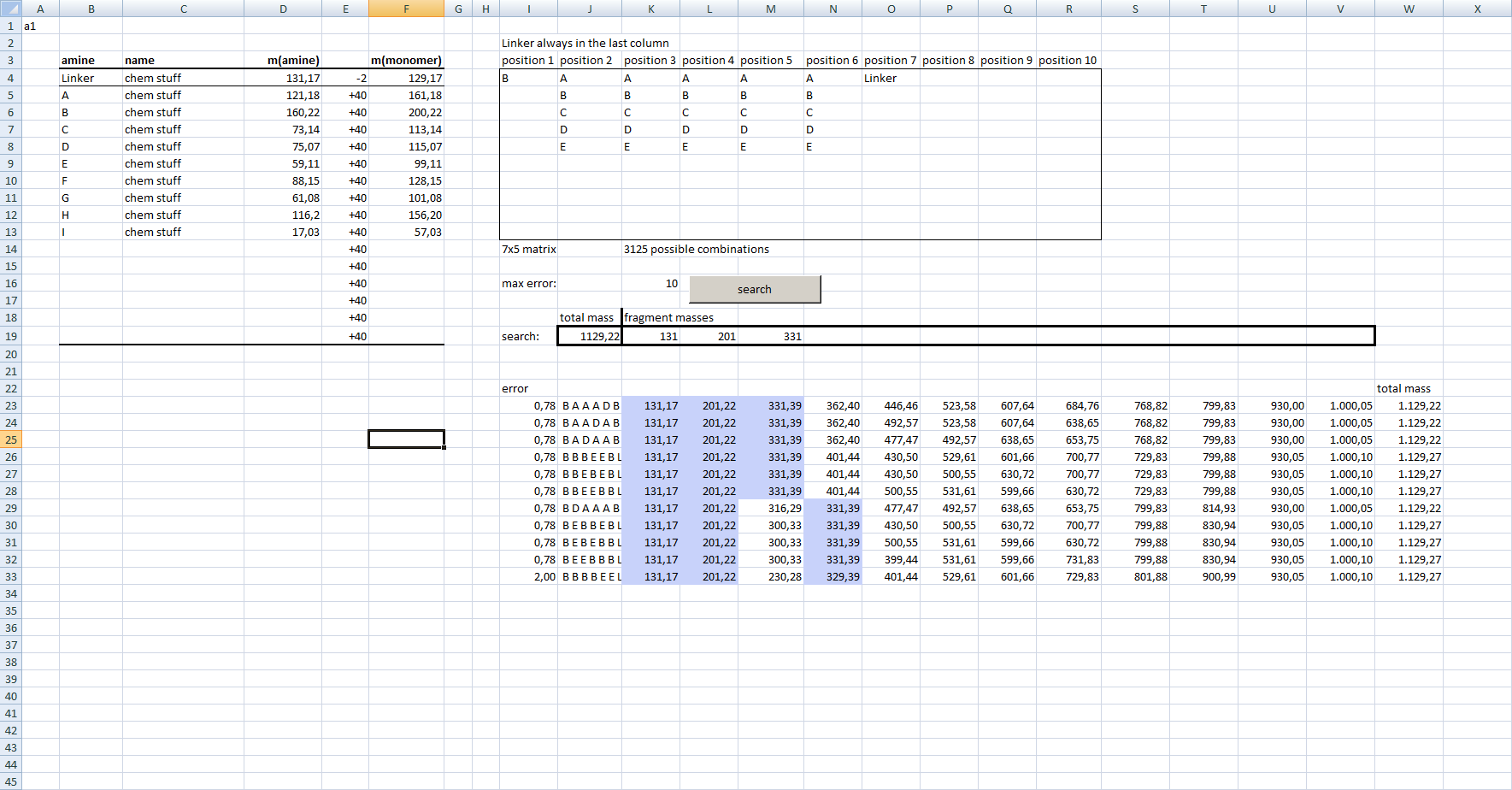The width and height of the screenshot is (1512, 790).
Task: Select the '7x5 matrix' cell
Action: coord(528,250)
